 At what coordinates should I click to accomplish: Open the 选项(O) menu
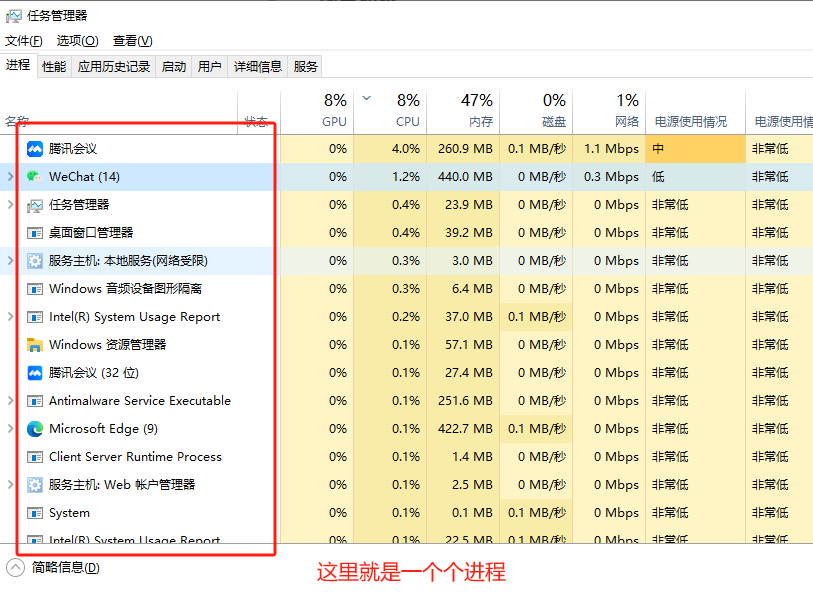78,40
